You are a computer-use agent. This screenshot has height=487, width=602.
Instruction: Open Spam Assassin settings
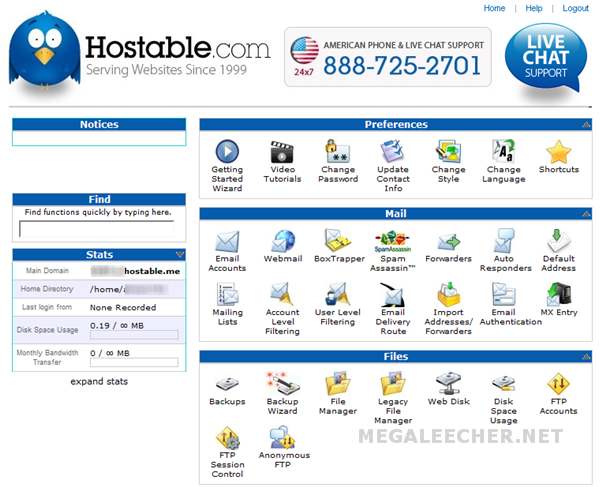392,251
